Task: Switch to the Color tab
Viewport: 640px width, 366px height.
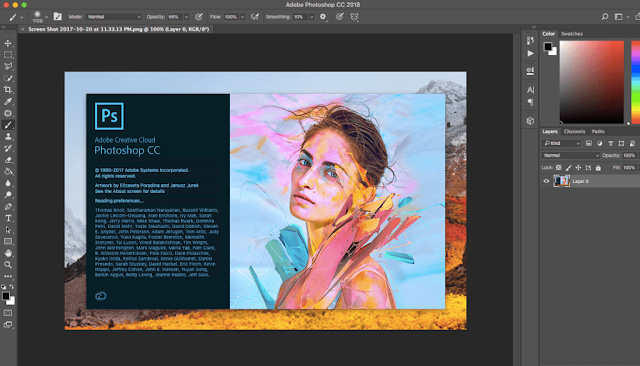Action: [x=549, y=34]
